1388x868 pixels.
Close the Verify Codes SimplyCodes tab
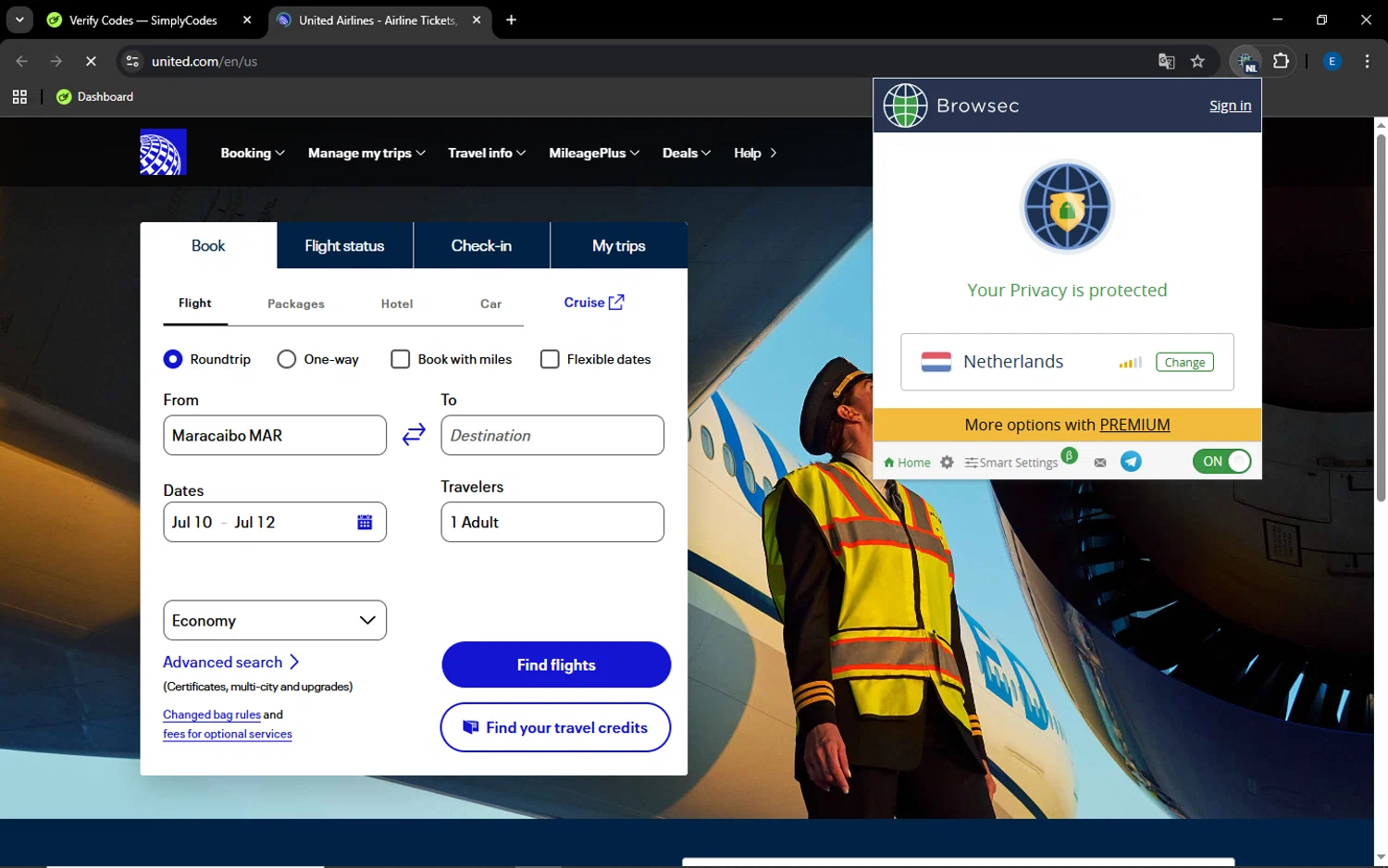[247, 19]
